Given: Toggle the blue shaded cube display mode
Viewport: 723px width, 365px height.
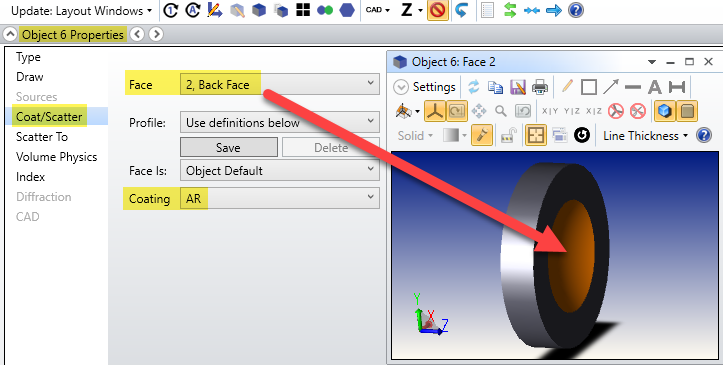Looking at the screenshot, I should tap(665, 111).
